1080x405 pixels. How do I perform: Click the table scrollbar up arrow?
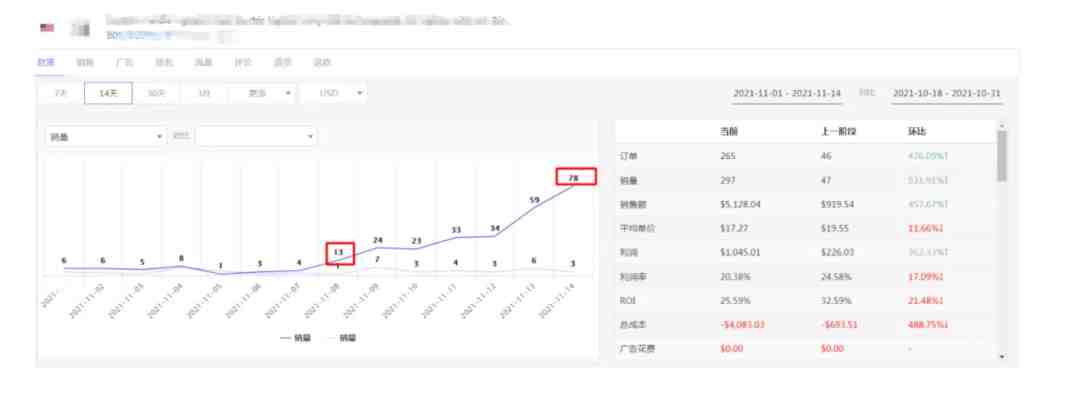[x=1001, y=126]
